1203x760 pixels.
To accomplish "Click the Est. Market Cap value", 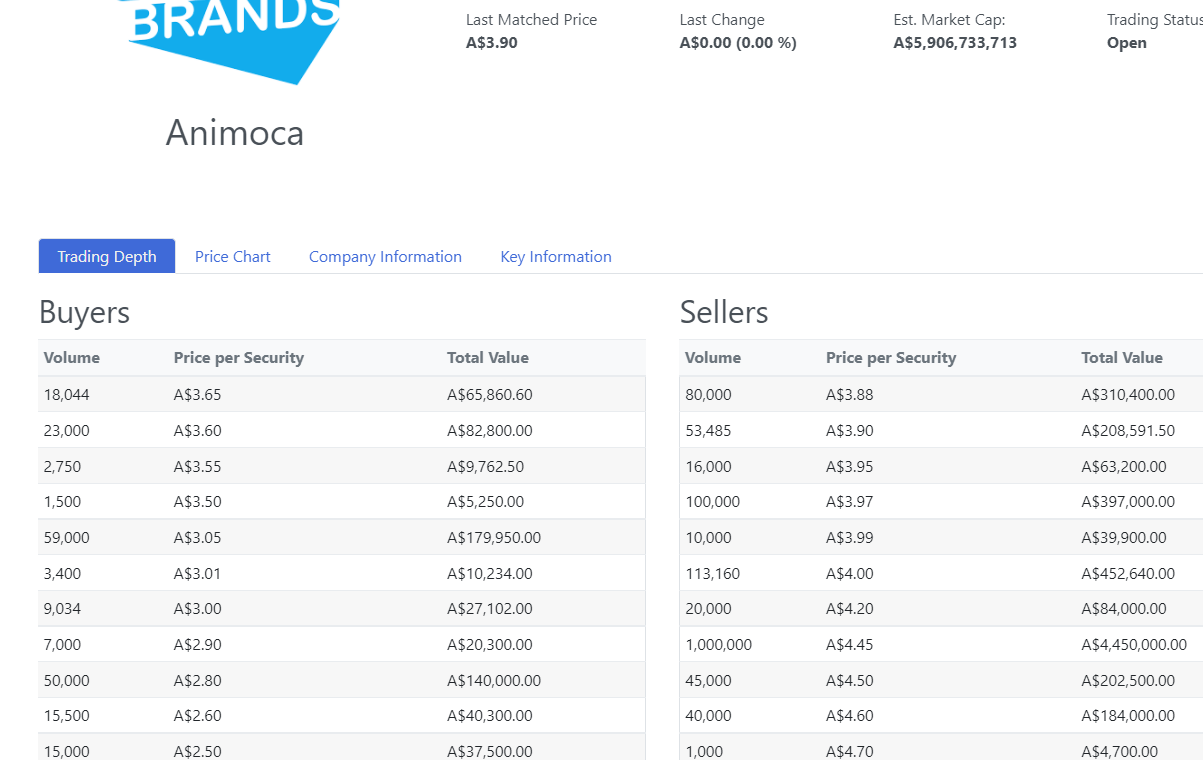I will pos(955,43).
